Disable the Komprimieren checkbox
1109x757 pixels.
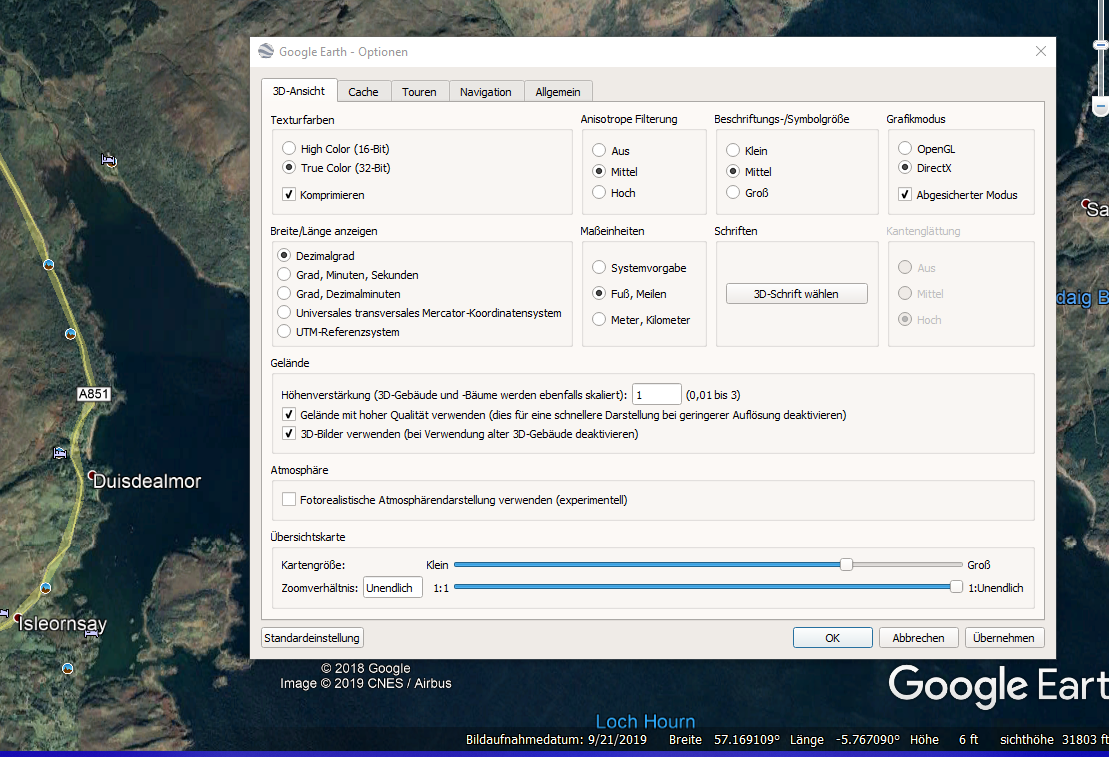[x=289, y=195]
